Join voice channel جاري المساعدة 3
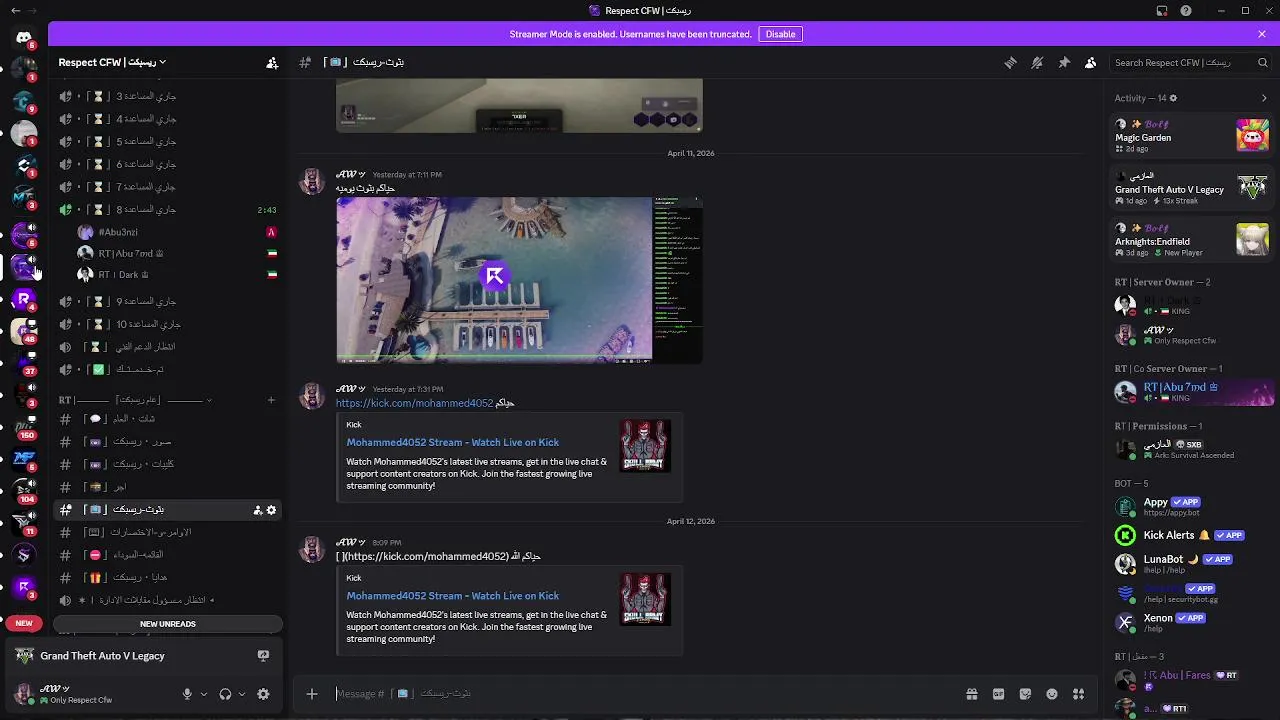Screen dimensions: 1280x720 [x=167, y=96]
